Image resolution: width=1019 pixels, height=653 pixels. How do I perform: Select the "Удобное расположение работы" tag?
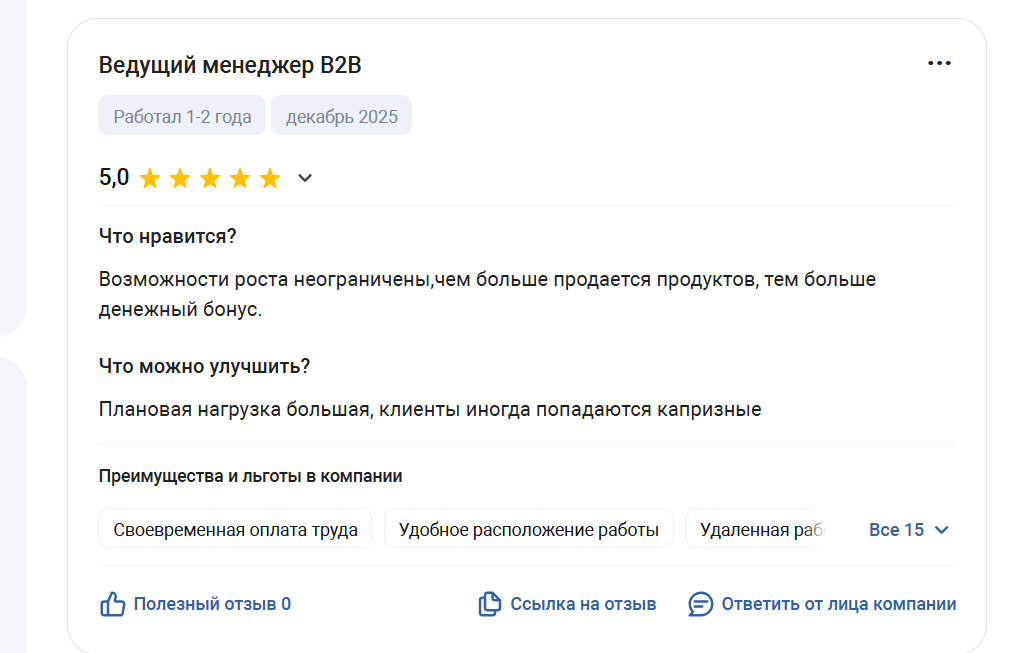click(x=528, y=529)
